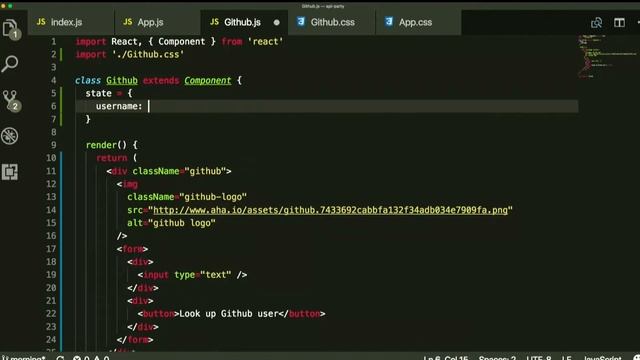The height and width of the screenshot is (360, 640).
Task: Click the 'Github' class name on line 4
Action: click(122, 80)
